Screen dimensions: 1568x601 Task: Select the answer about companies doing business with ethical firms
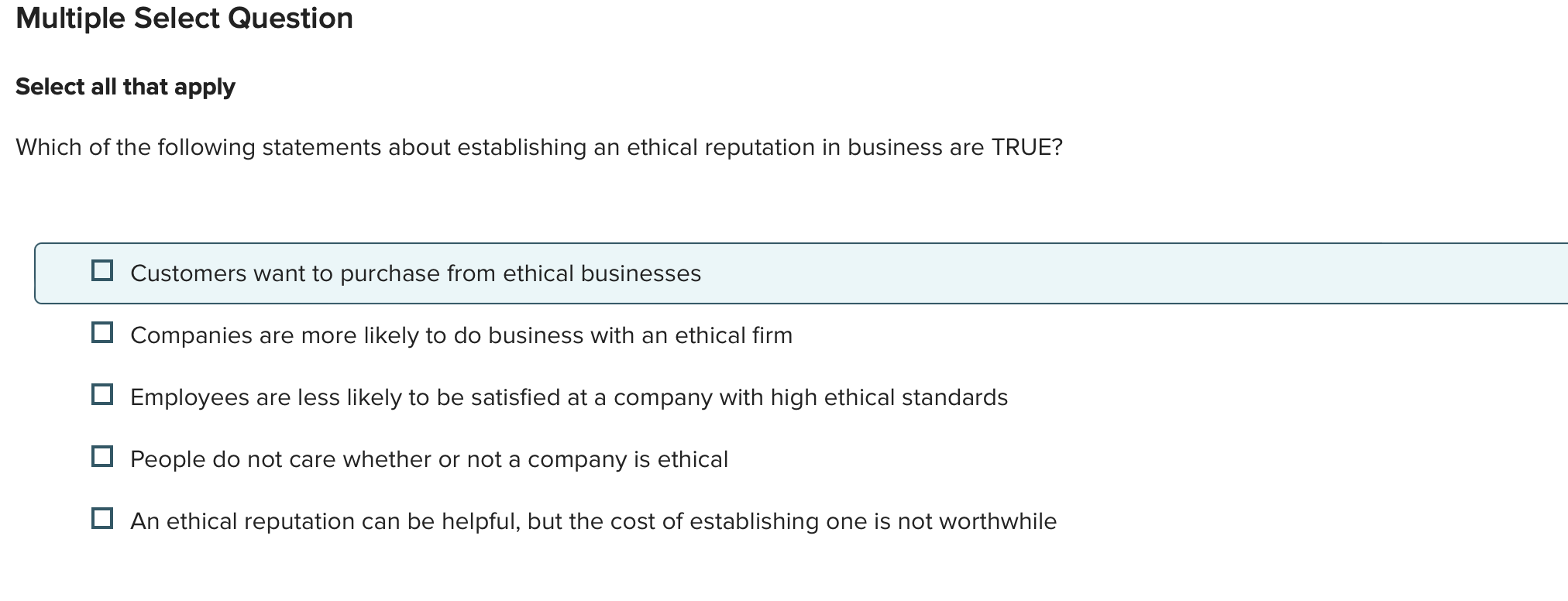(x=461, y=335)
